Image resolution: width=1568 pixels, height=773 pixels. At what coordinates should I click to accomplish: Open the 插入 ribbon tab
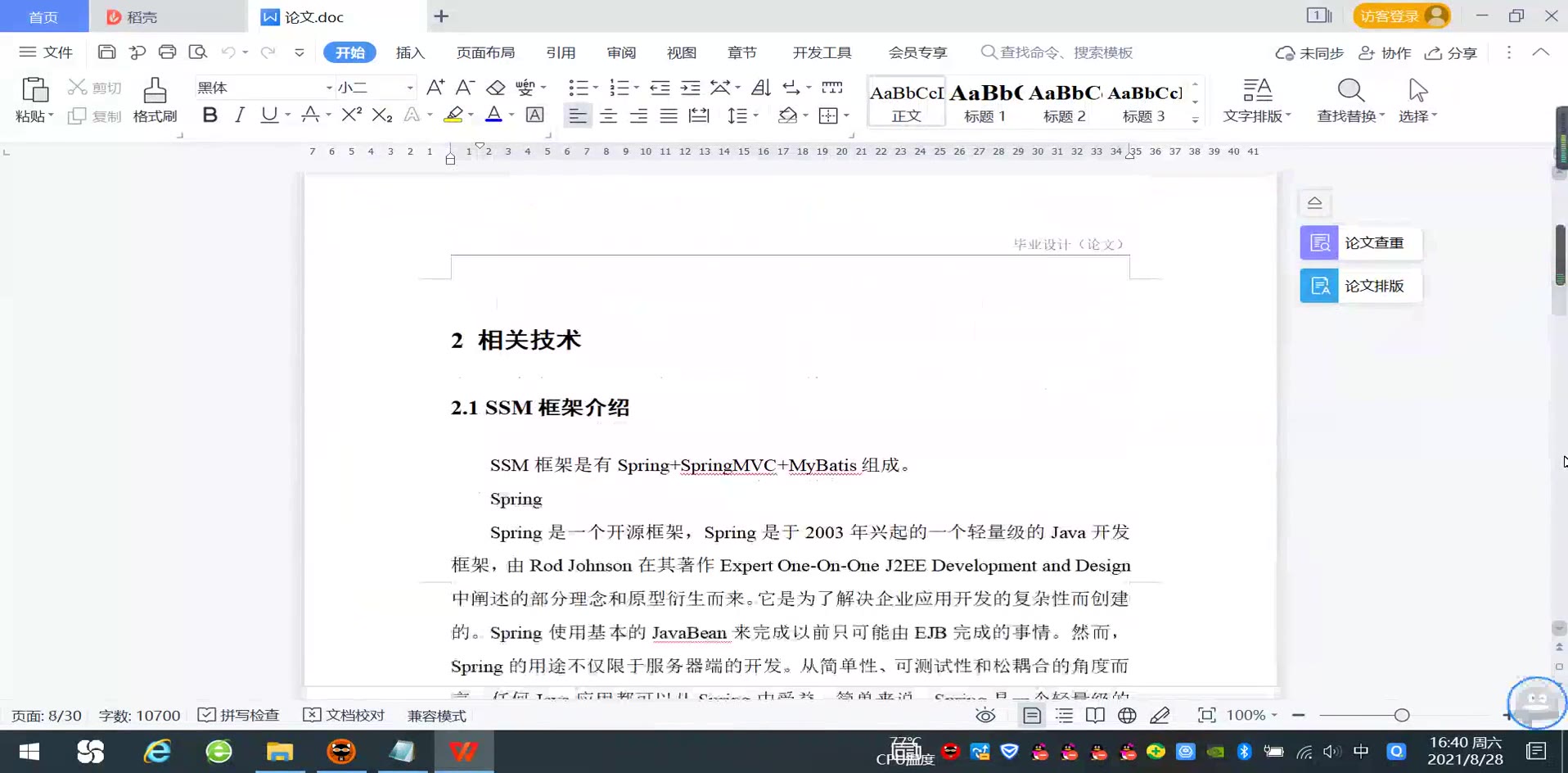point(410,52)
